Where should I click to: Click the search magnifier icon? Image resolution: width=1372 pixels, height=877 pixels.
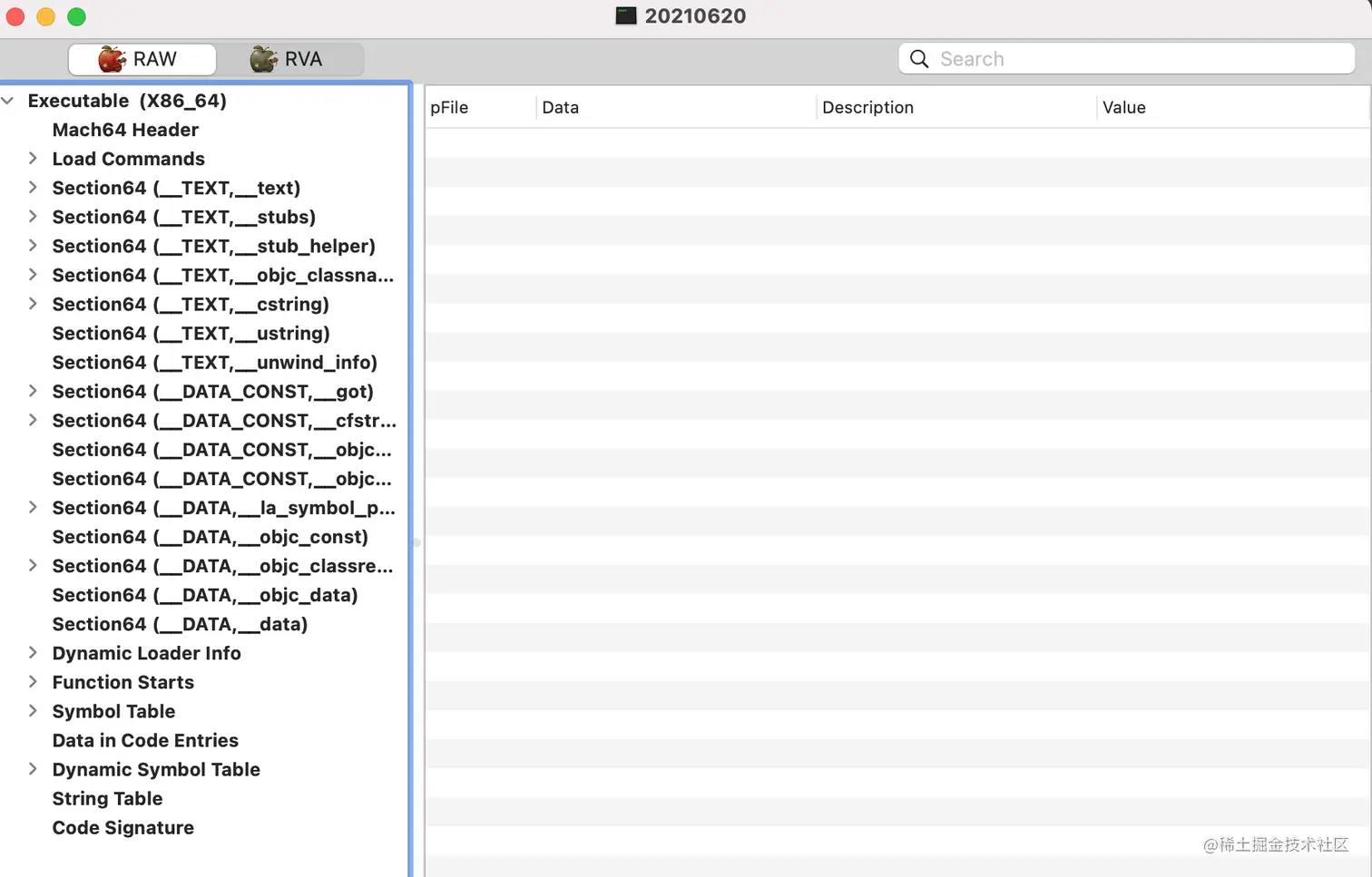point(919,59)
